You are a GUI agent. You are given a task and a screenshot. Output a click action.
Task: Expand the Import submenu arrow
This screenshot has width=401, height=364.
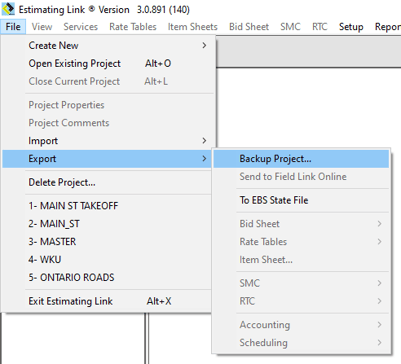click(204, 141)
